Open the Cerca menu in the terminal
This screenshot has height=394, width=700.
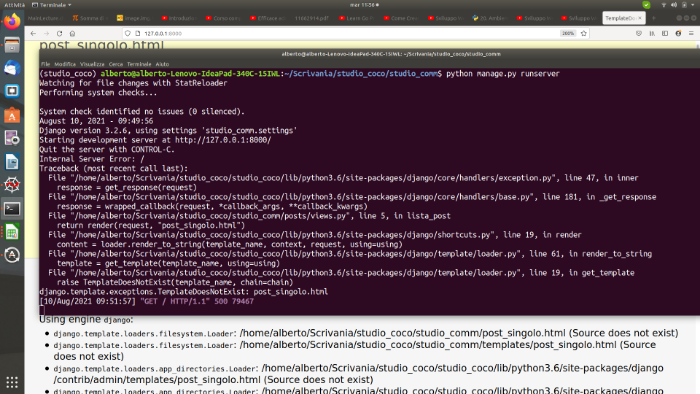(x=116, y=64)
